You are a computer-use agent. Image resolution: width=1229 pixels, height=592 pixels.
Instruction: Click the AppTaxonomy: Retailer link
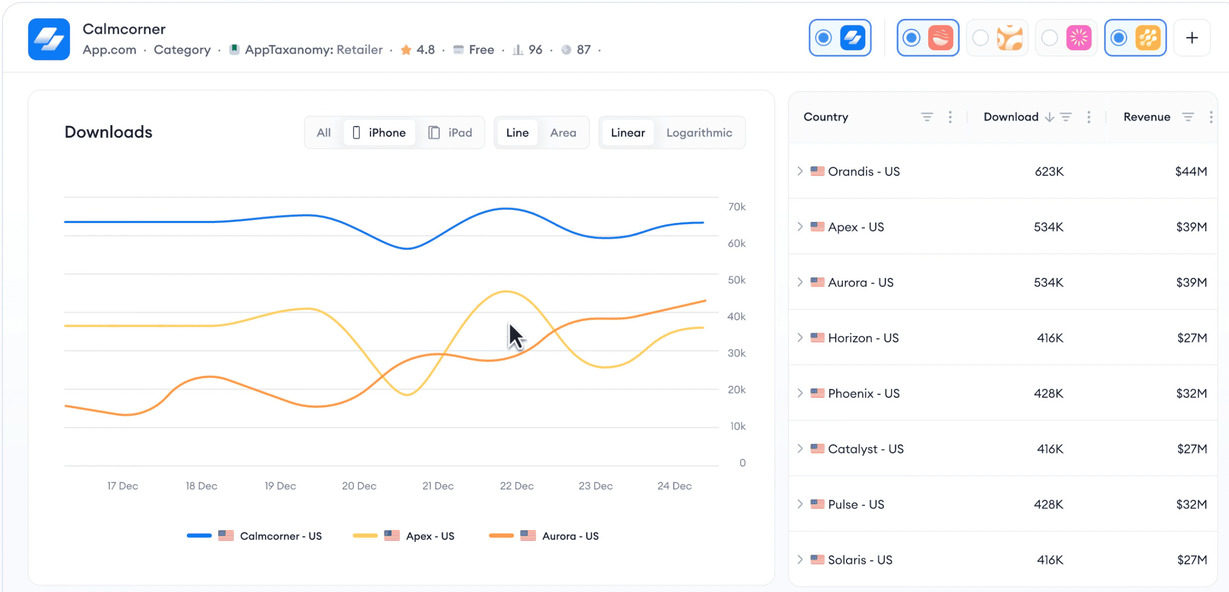(314, 50)
